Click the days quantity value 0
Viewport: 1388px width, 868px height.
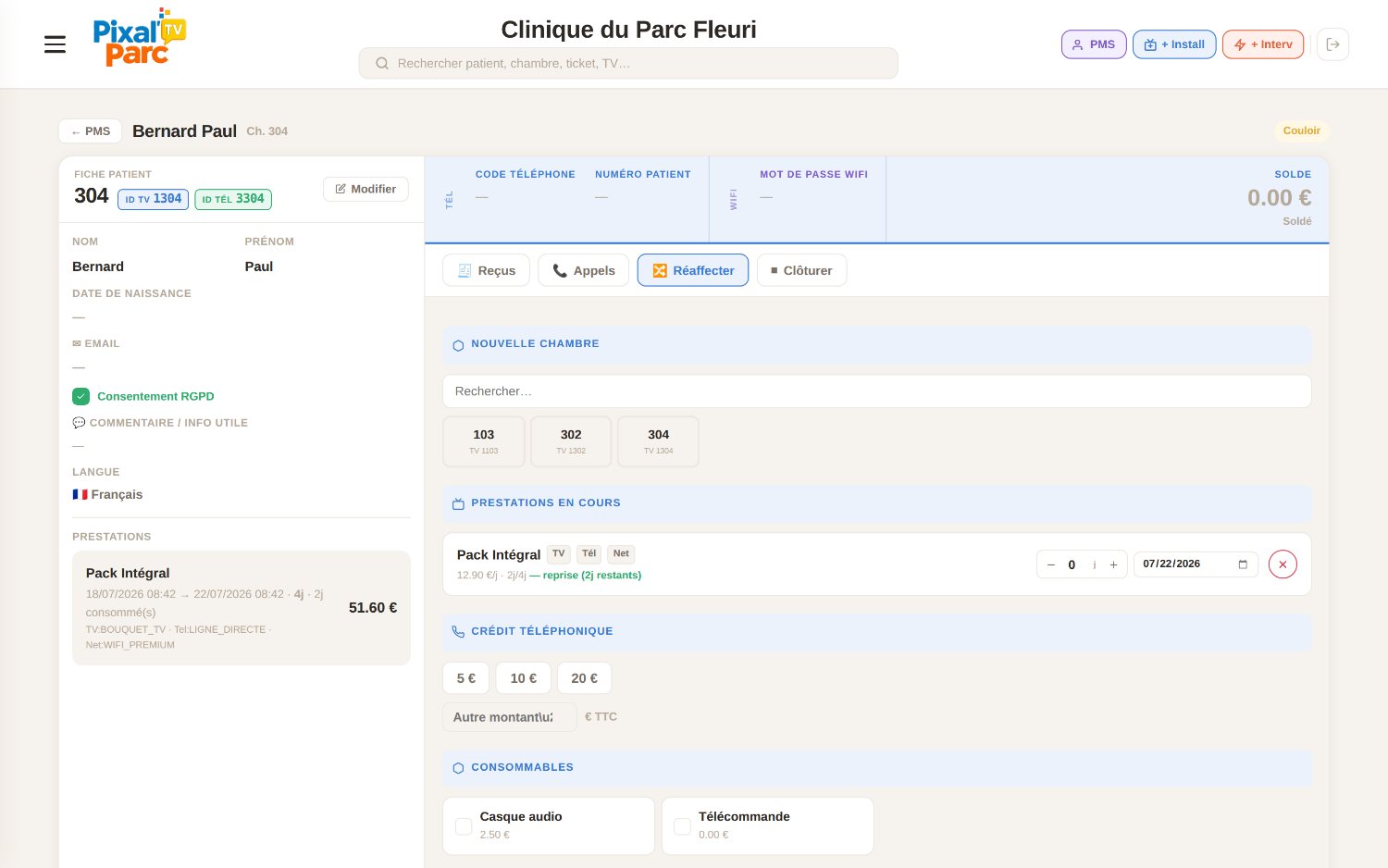point(1072,564)
